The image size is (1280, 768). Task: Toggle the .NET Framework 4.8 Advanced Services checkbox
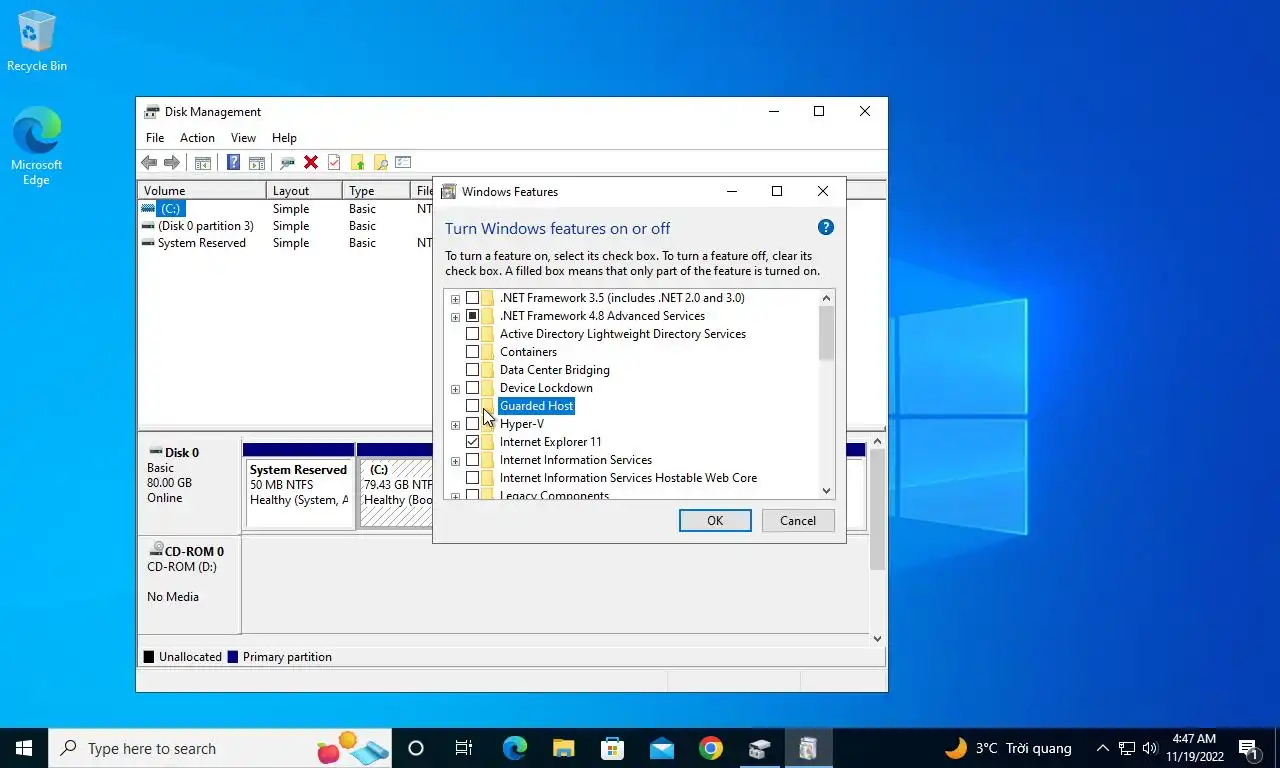[472, 316]
